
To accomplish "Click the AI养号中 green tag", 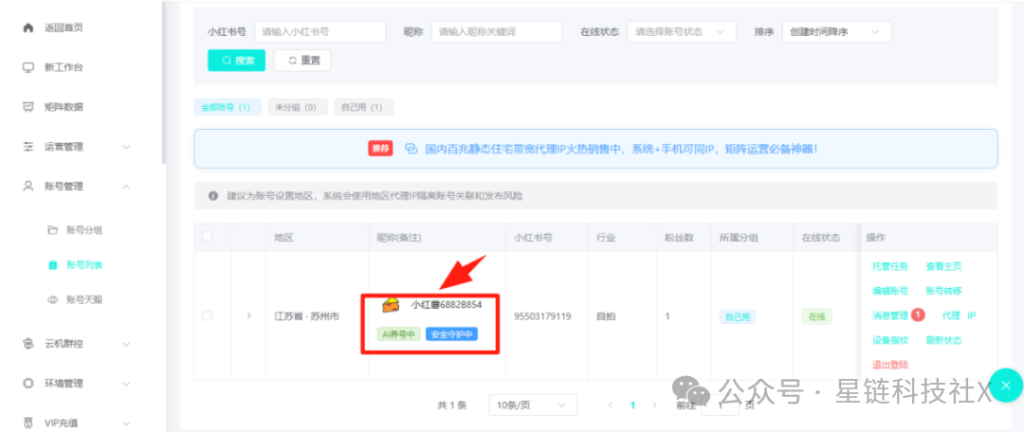I will pyautogui.click(x=398, y=334).
